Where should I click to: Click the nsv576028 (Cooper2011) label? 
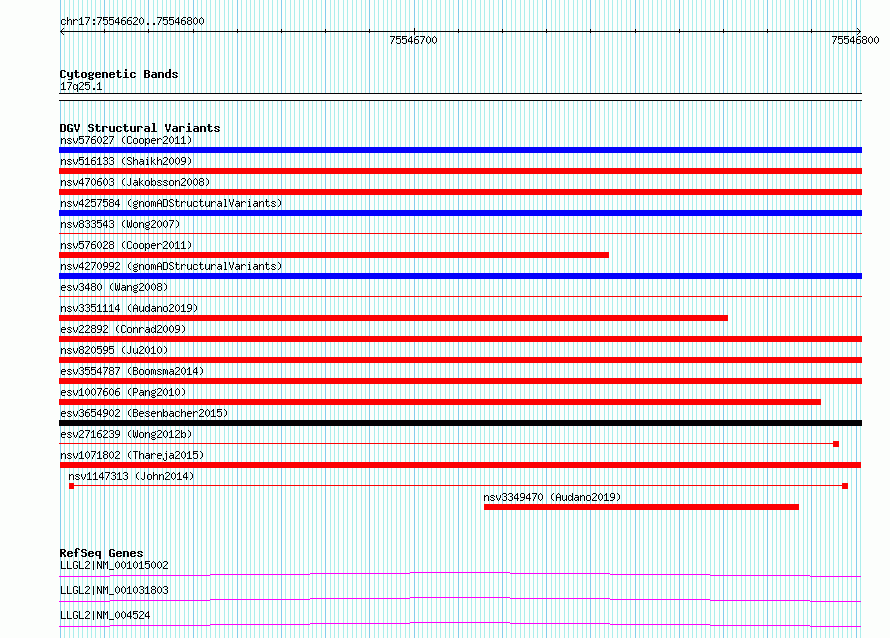click(126, 245)
